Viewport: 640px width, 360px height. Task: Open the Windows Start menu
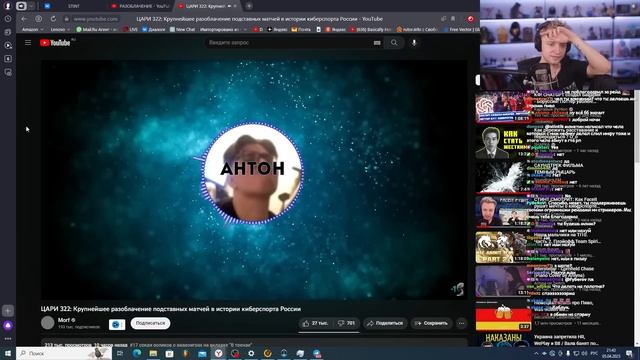[8, 353]
